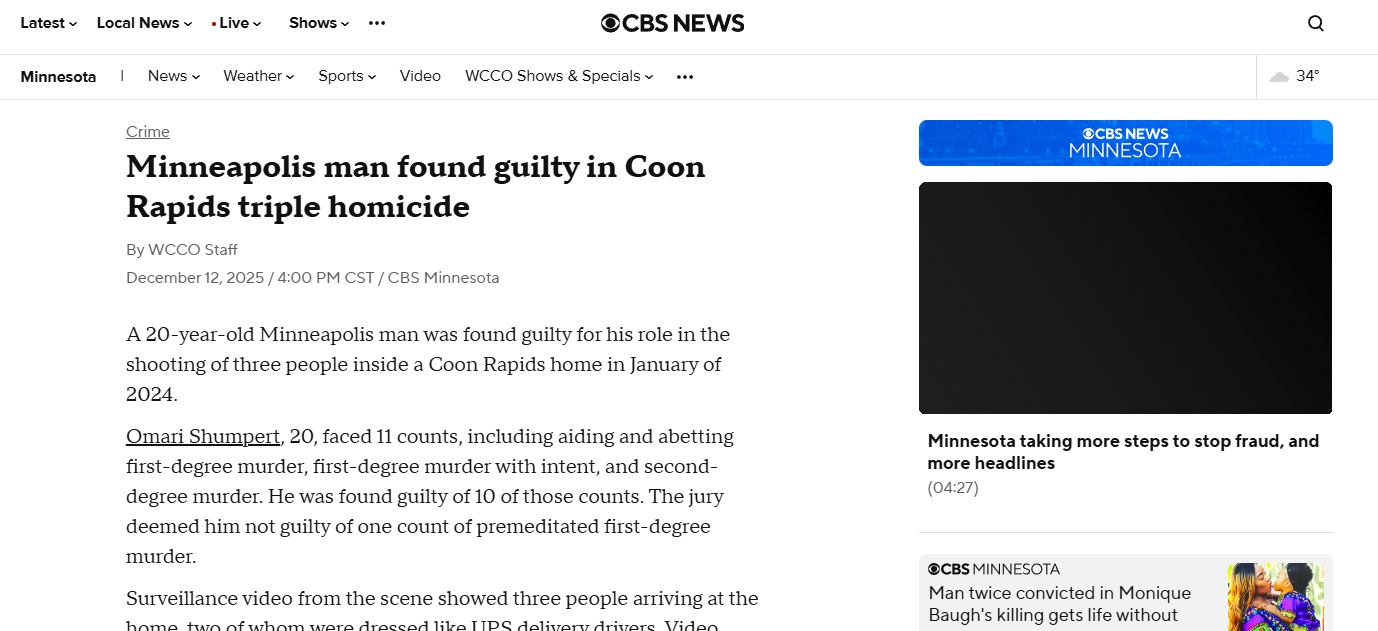Viewport: 1378px width, 631px height.
Task: Expand the Shows dropdown
Action: pyautogui.click(x=319, y=23)
